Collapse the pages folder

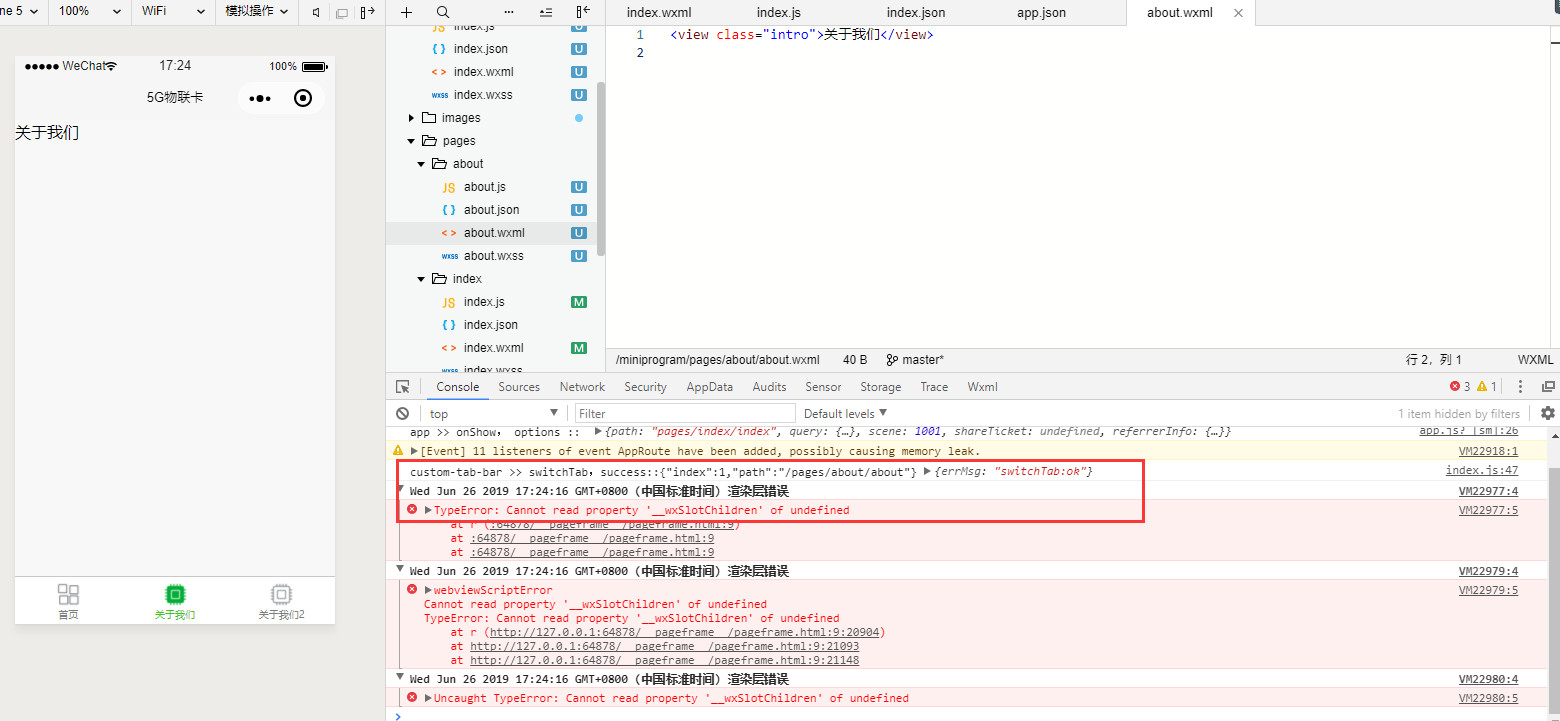click(411, 141)
